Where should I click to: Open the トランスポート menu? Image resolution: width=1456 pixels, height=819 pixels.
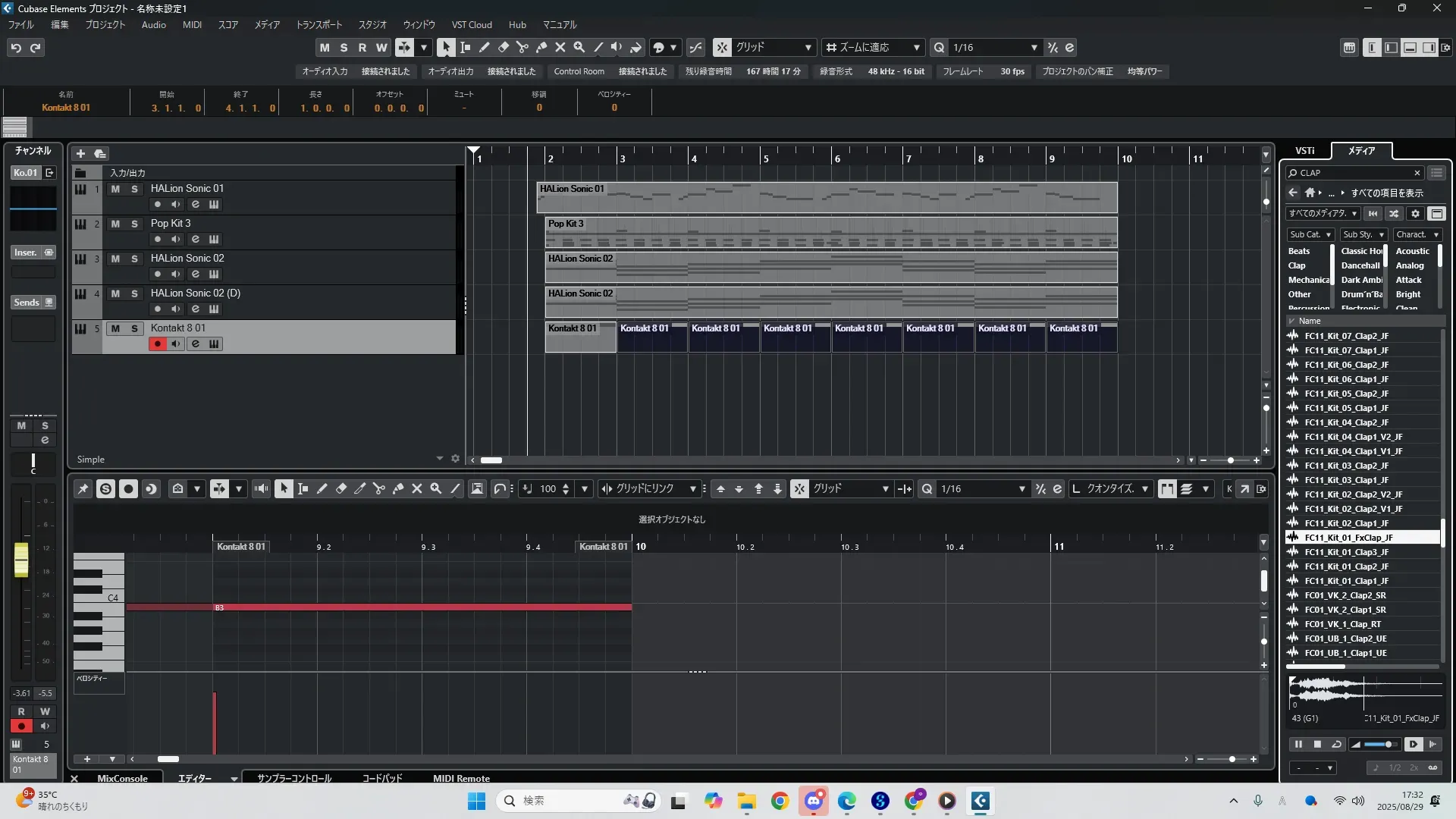tap(318, 24)
